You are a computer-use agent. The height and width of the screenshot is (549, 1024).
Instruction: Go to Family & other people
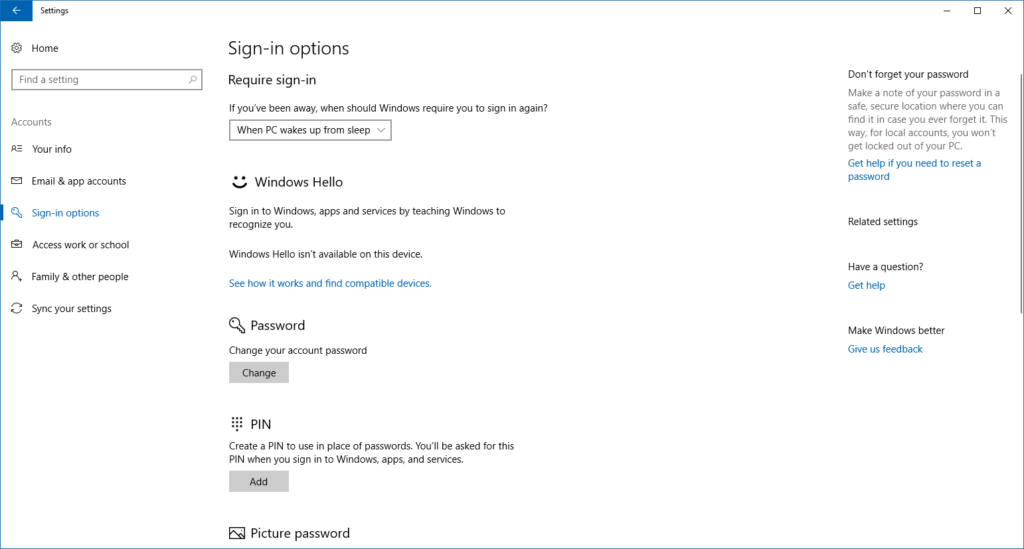tap(80, 277)
